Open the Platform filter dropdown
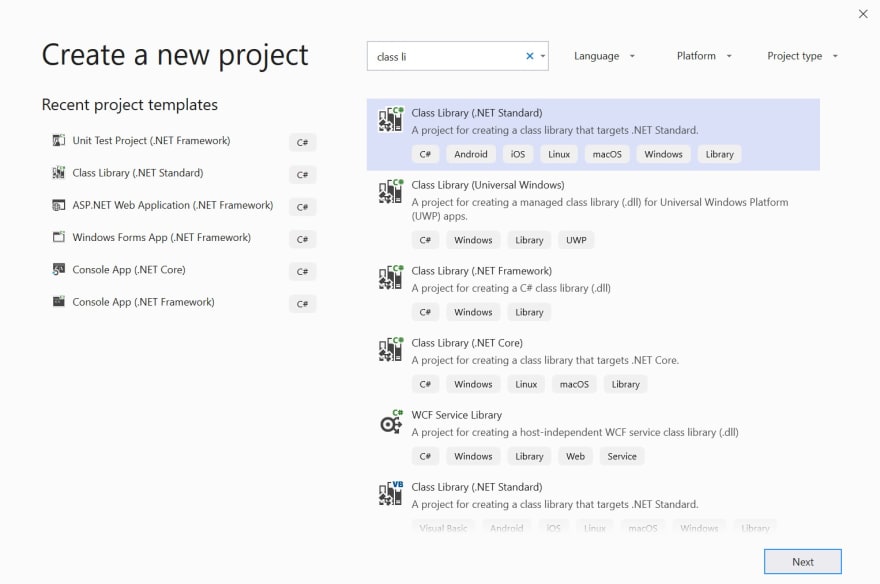The image size is (880, 584). pyautogui.click(x=704, y=56)
